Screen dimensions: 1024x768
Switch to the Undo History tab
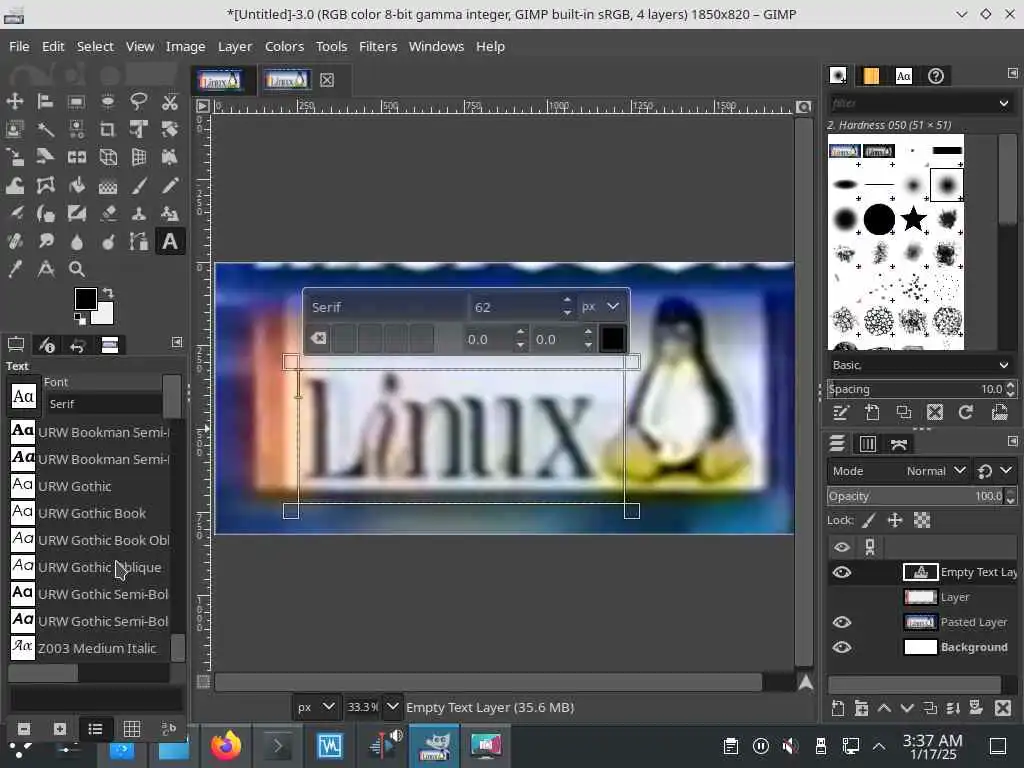77,345
